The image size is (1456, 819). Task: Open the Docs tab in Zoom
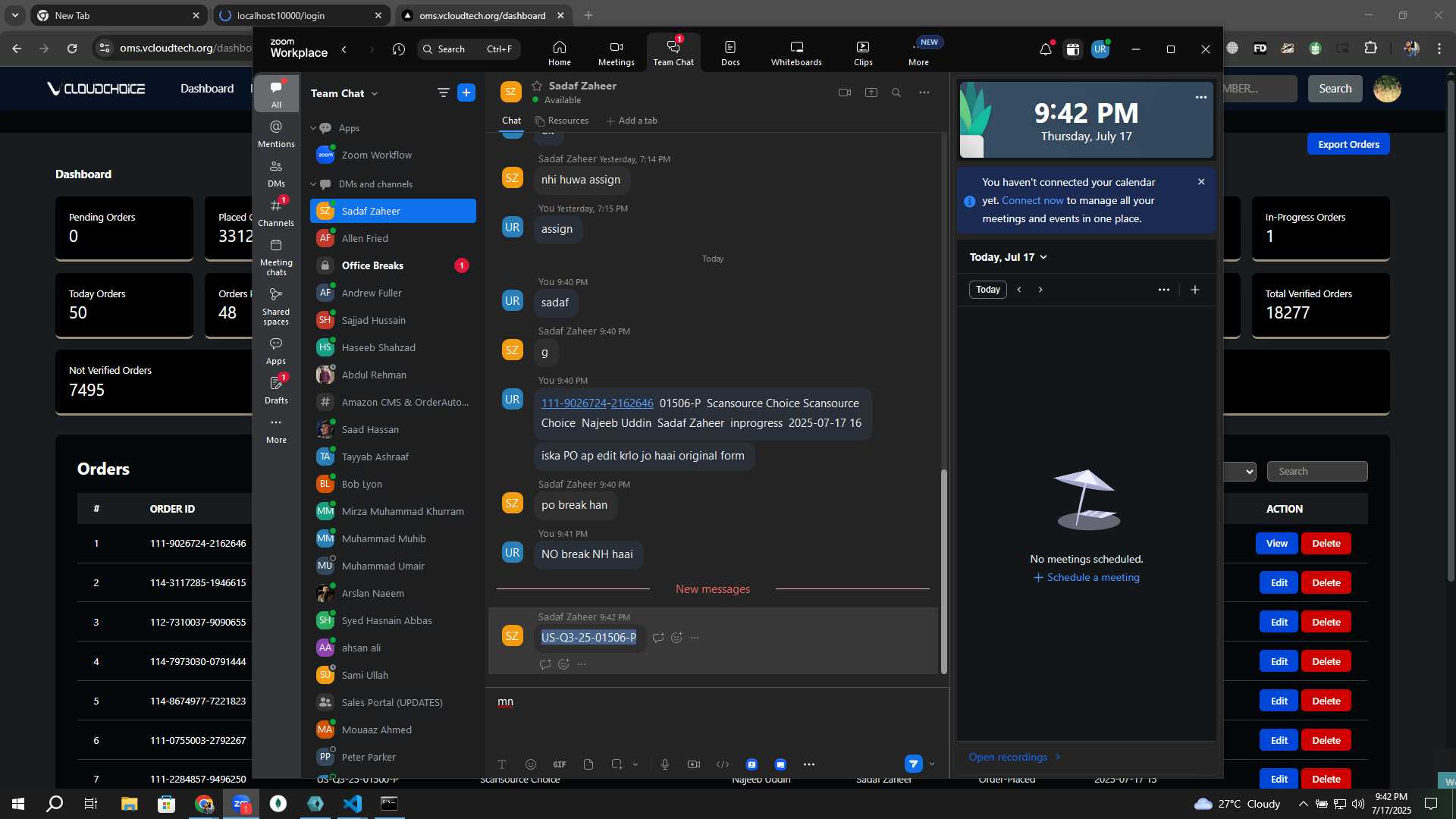click(730, 53)
